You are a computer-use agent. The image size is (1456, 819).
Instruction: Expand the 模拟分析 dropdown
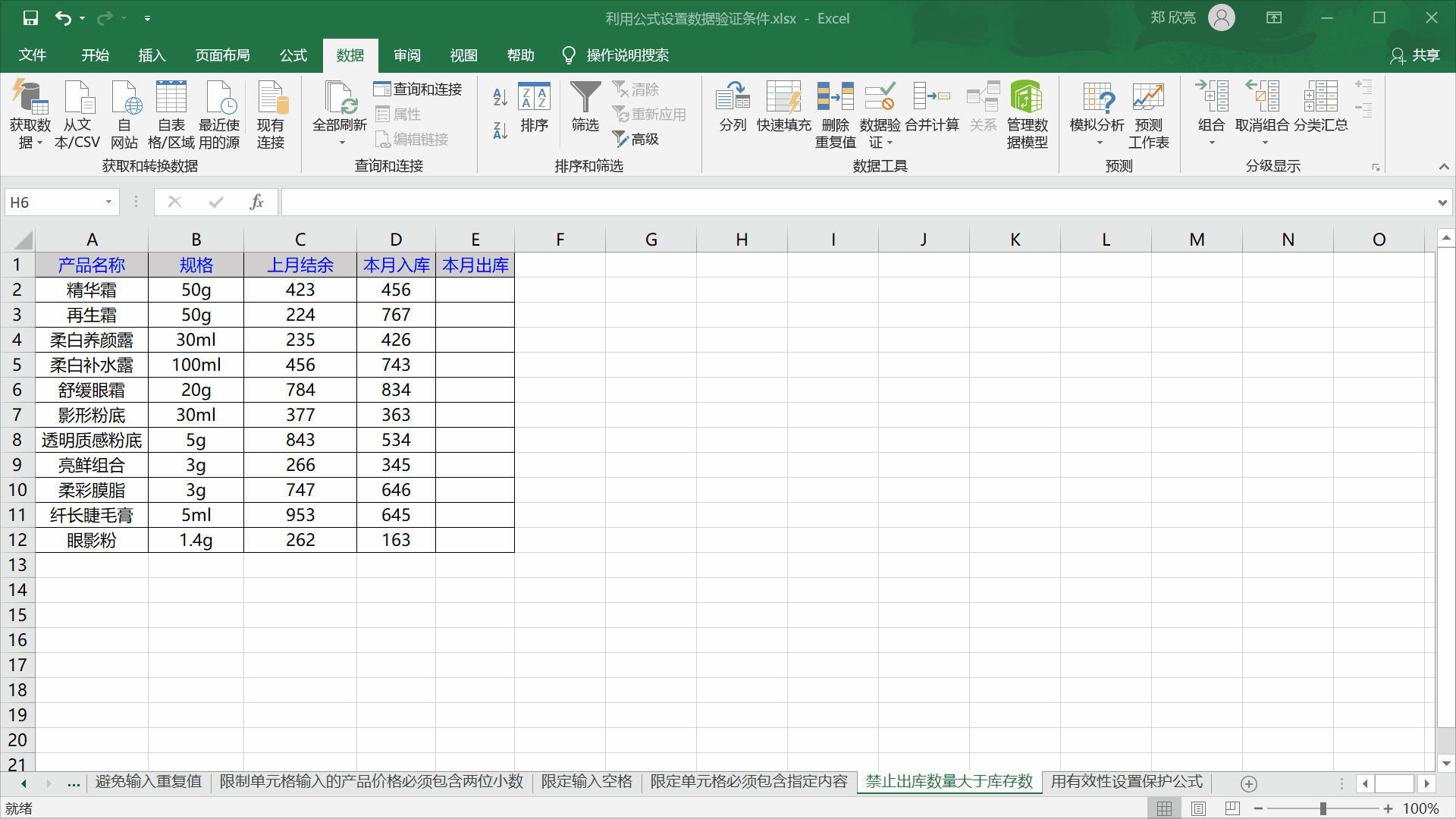1099,143
